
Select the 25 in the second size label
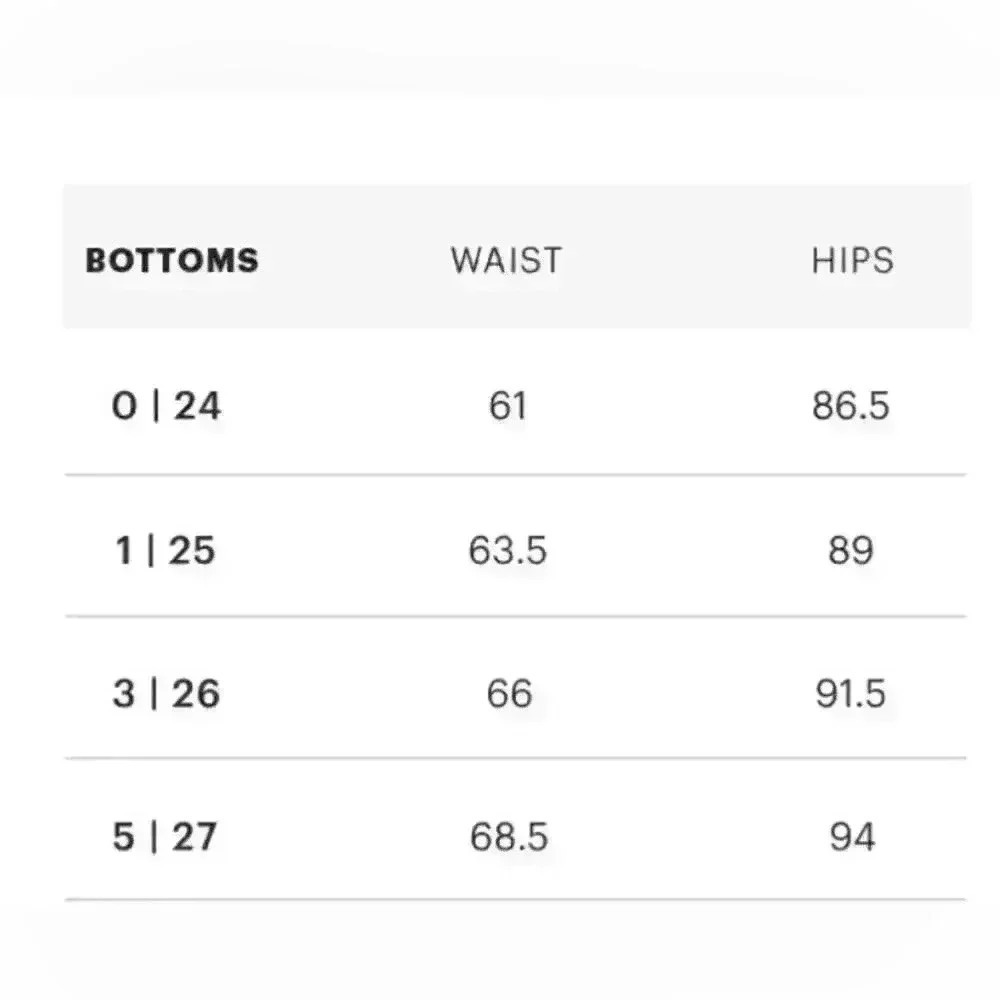[191, 550]
